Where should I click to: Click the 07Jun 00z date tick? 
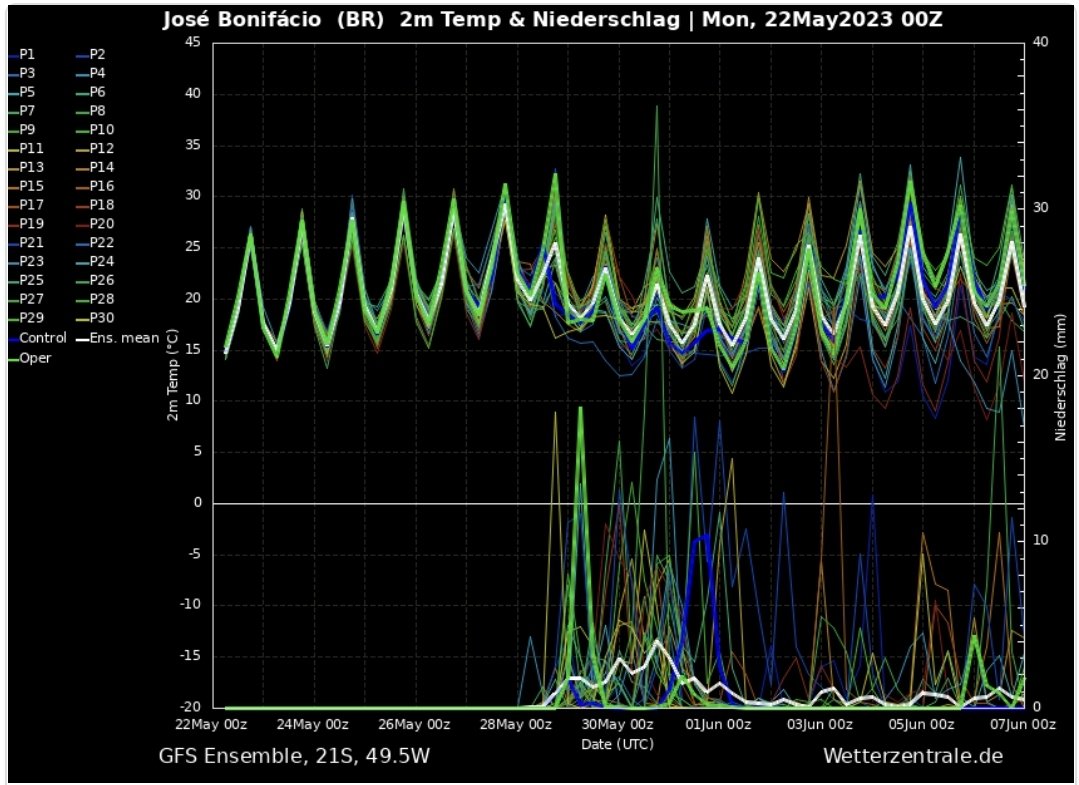(1022, 725)
